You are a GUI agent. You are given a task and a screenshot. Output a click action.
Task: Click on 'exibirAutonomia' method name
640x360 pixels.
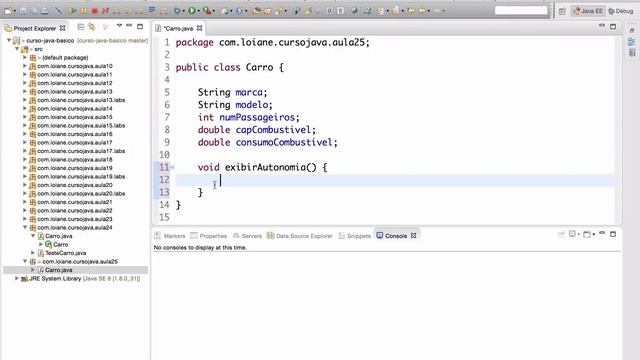coord(265,167)
